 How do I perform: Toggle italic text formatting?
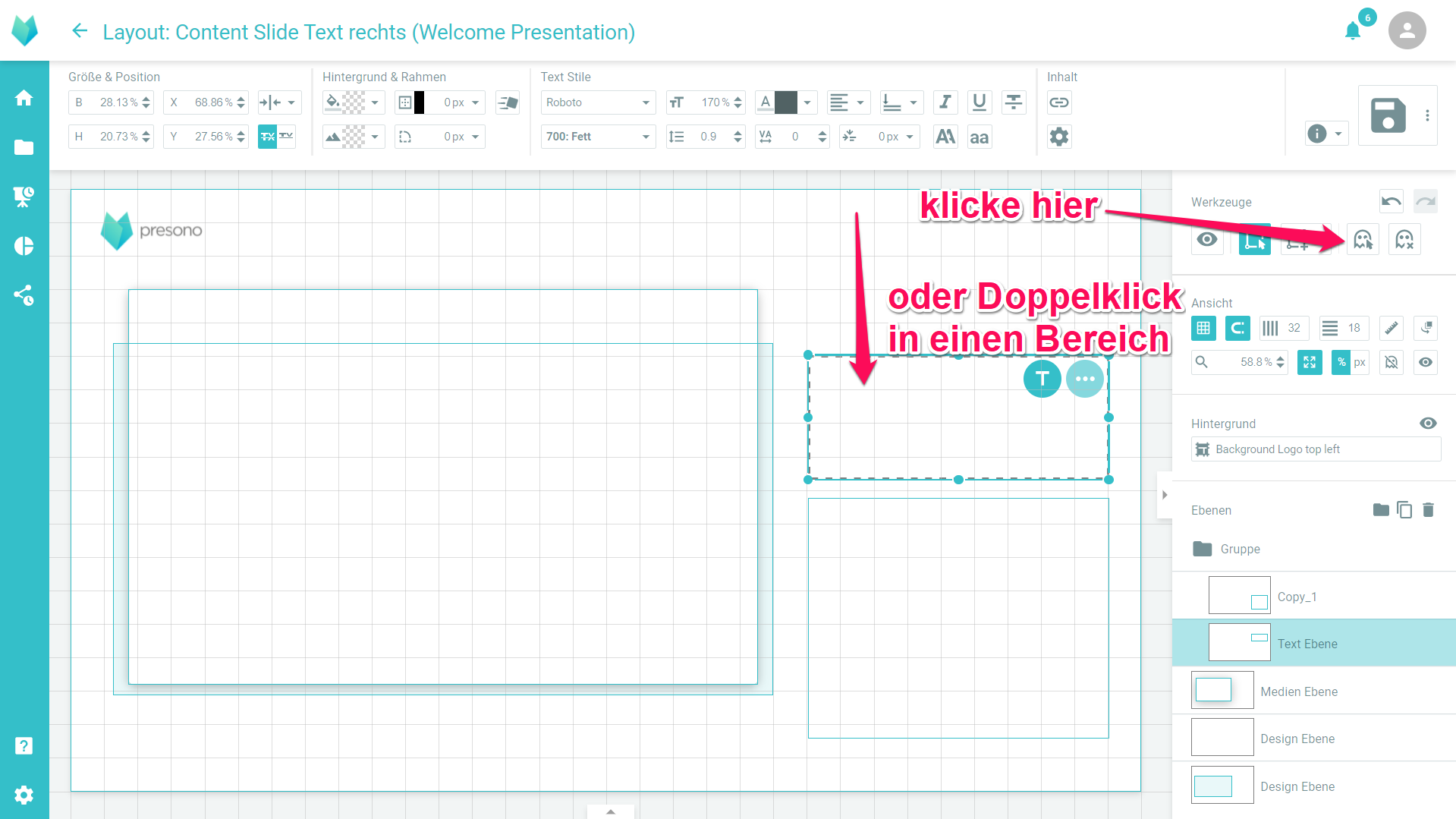(945, 102)
